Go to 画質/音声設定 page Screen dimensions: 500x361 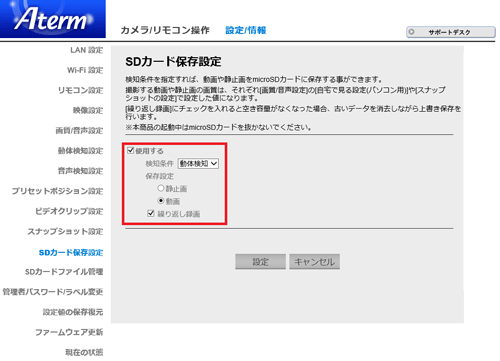[79, 131]
